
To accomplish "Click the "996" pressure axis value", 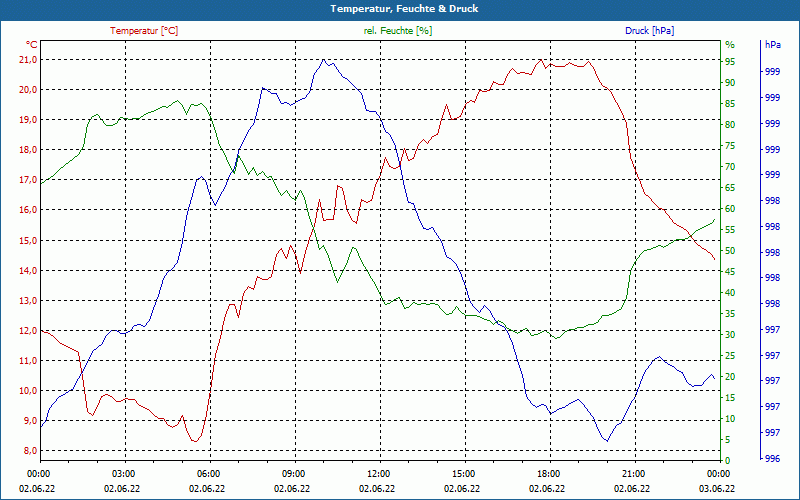I will (x=772, y=459).
